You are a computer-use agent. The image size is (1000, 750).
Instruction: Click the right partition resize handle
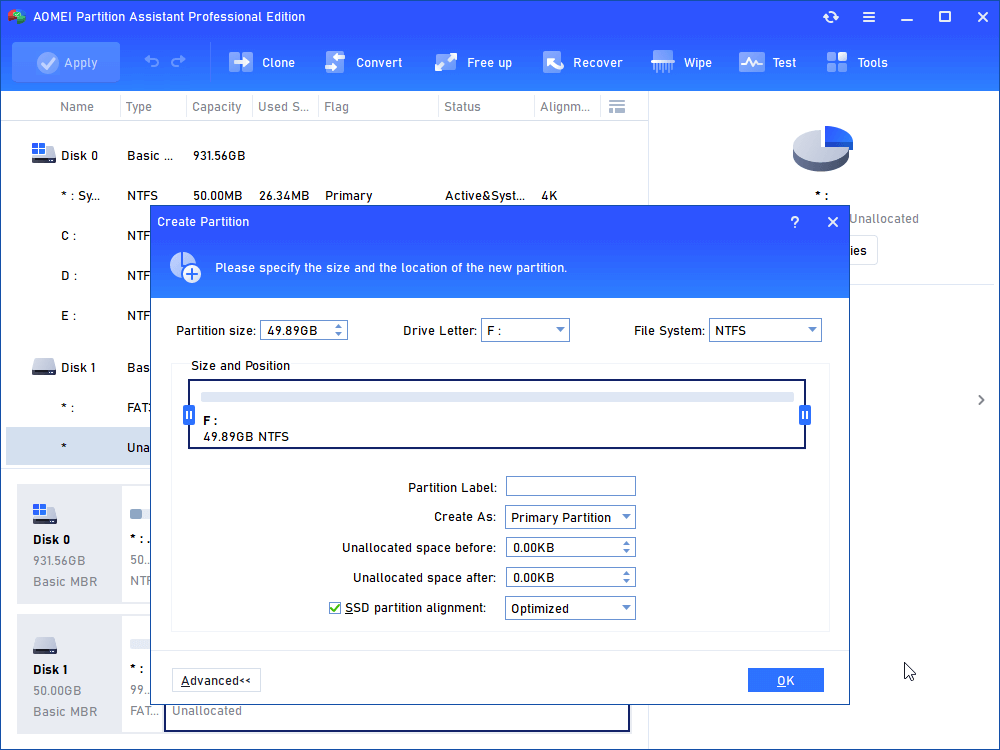[805, 415]
